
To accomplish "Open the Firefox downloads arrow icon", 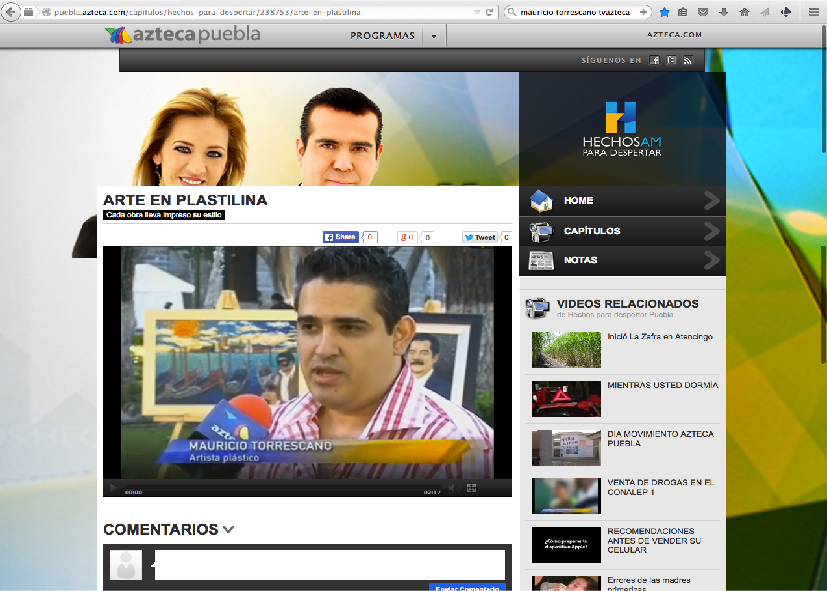I will [x=723, y=12].
